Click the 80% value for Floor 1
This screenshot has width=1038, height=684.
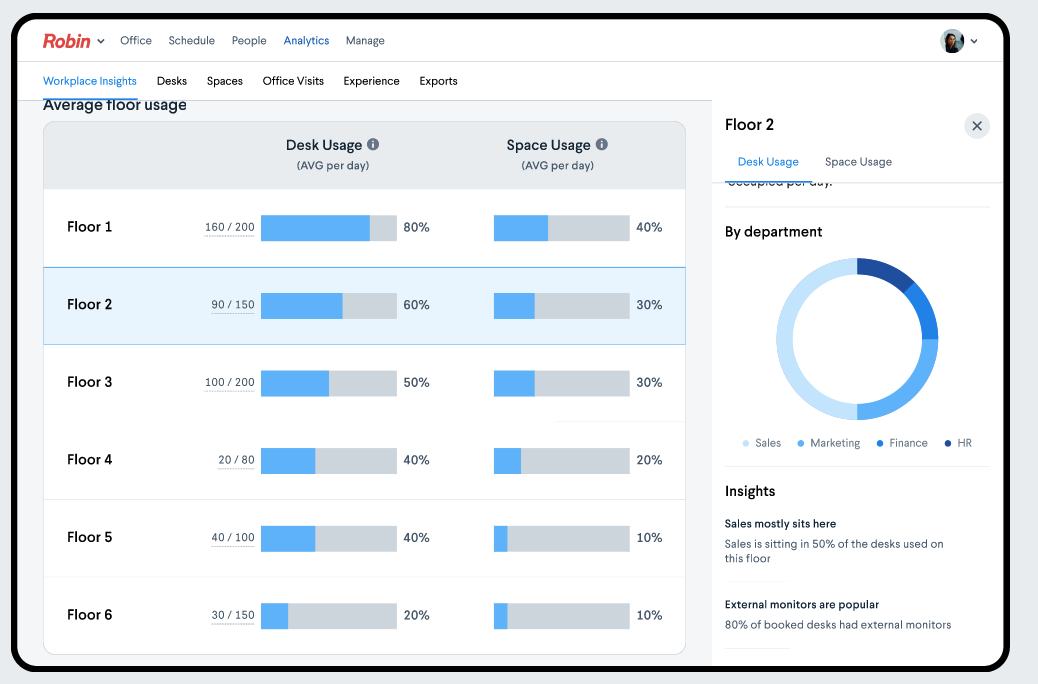pyautogui.click(x=416, y=227)
